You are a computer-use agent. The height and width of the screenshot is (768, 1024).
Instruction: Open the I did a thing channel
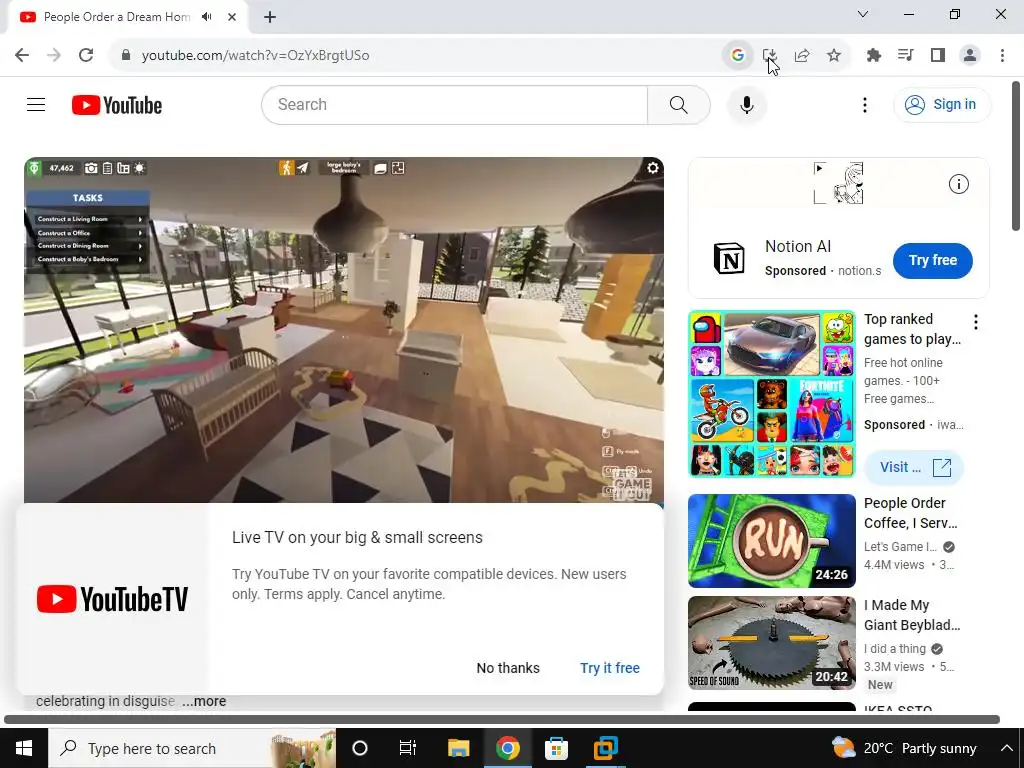tap(895, 648)
